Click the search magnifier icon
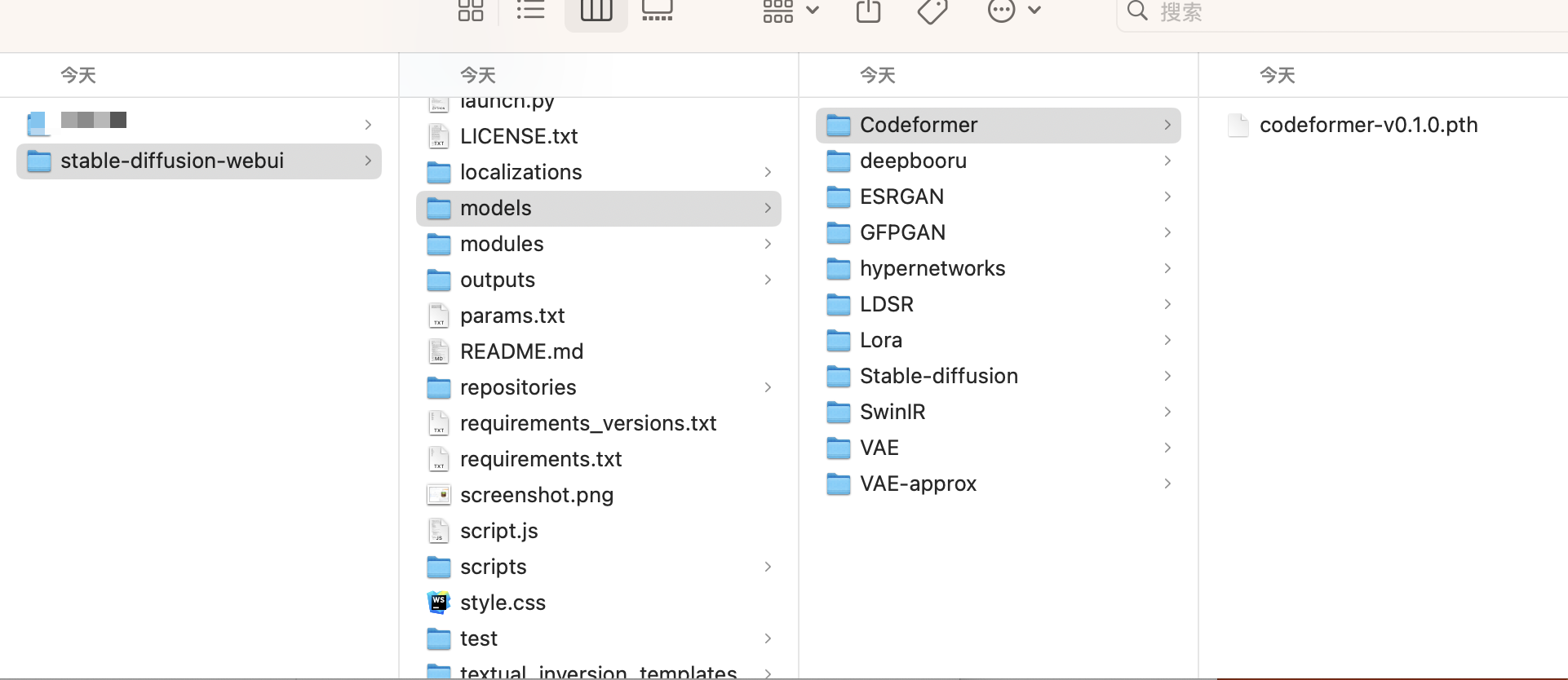 pos(1137,11)
